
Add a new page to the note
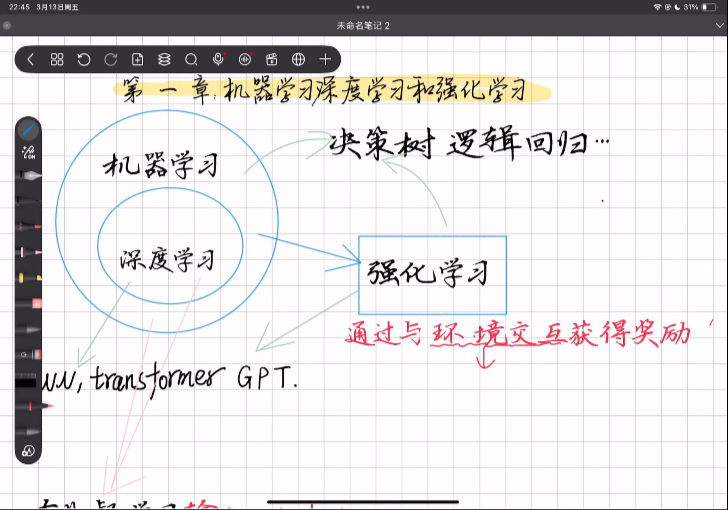[137, 59]
